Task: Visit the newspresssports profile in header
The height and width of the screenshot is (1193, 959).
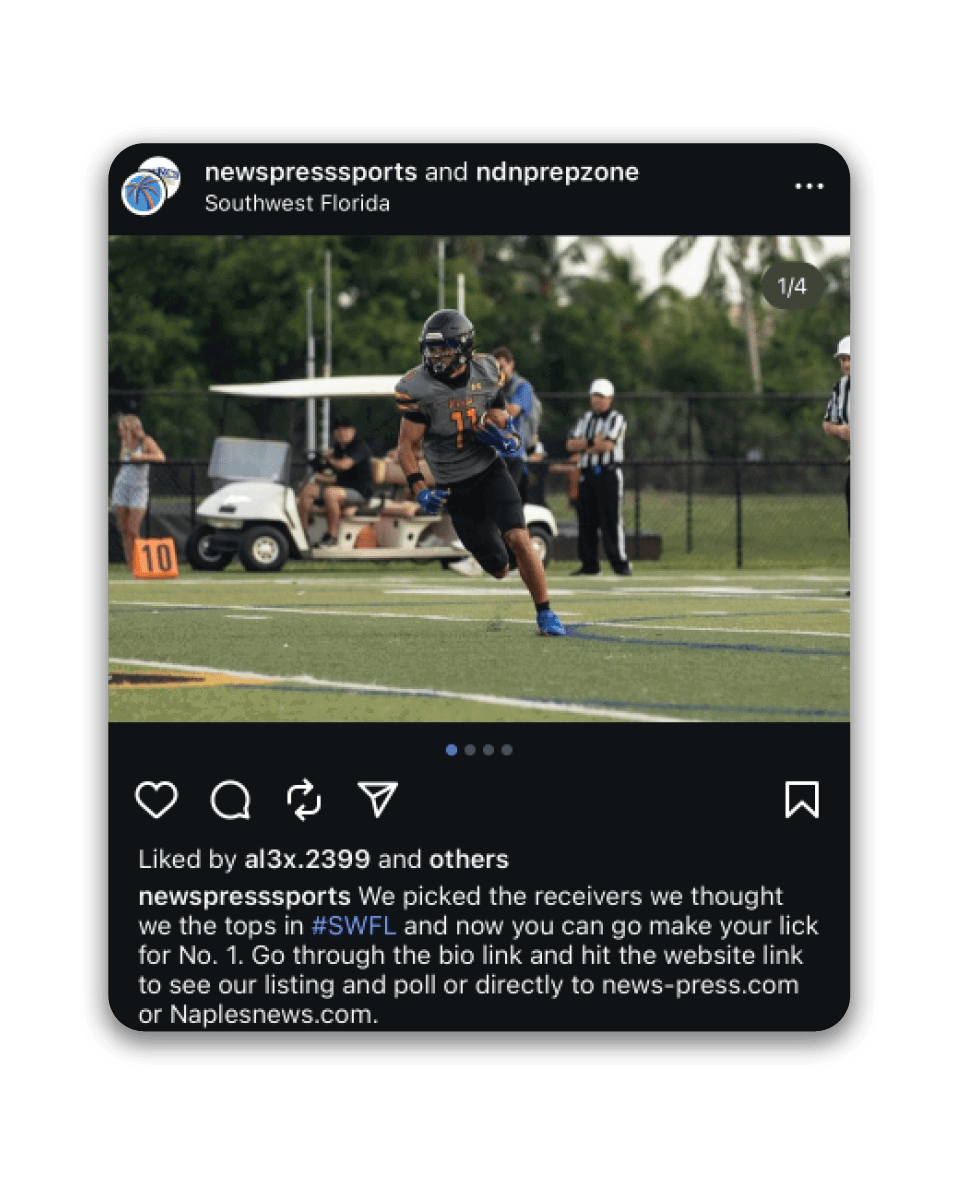Action: pyautogui.click(x=311, y=172)
